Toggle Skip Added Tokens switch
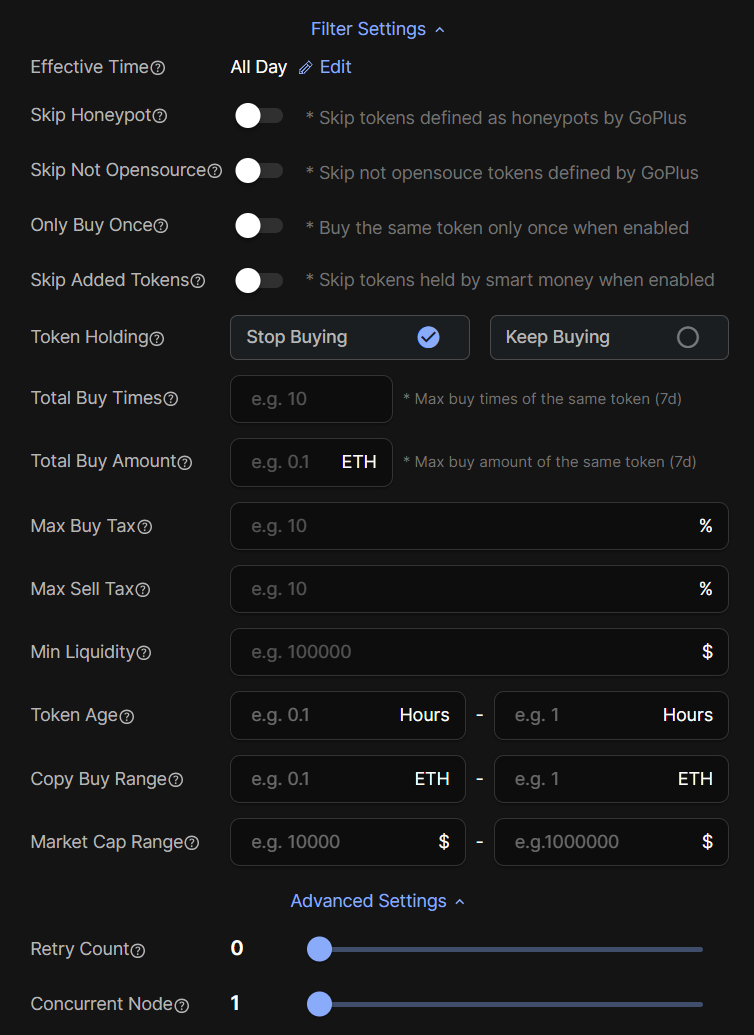 [258, 281]
